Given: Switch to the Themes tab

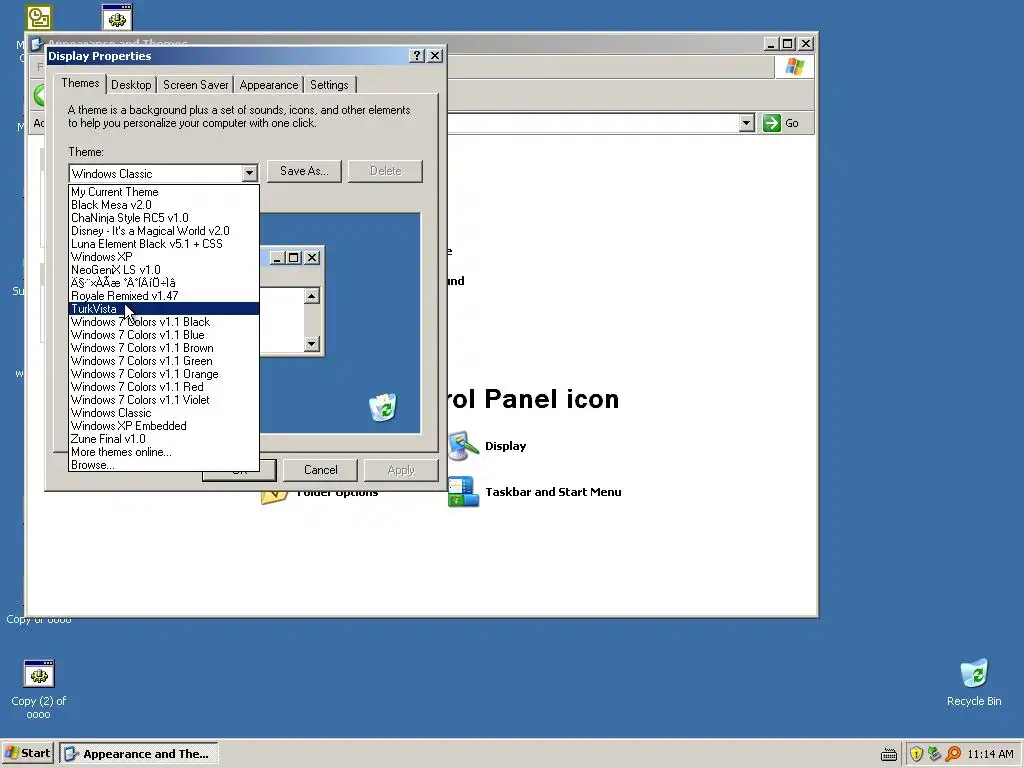Looking at the screenshot, I should [80, 84].
